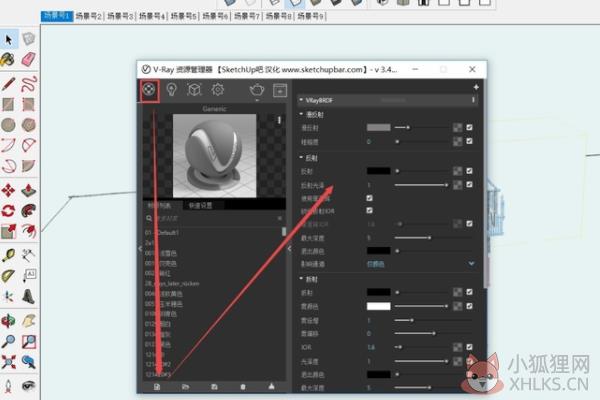Select the Orbit camera tool
600x400 pixels.
[x=8, y=321]
